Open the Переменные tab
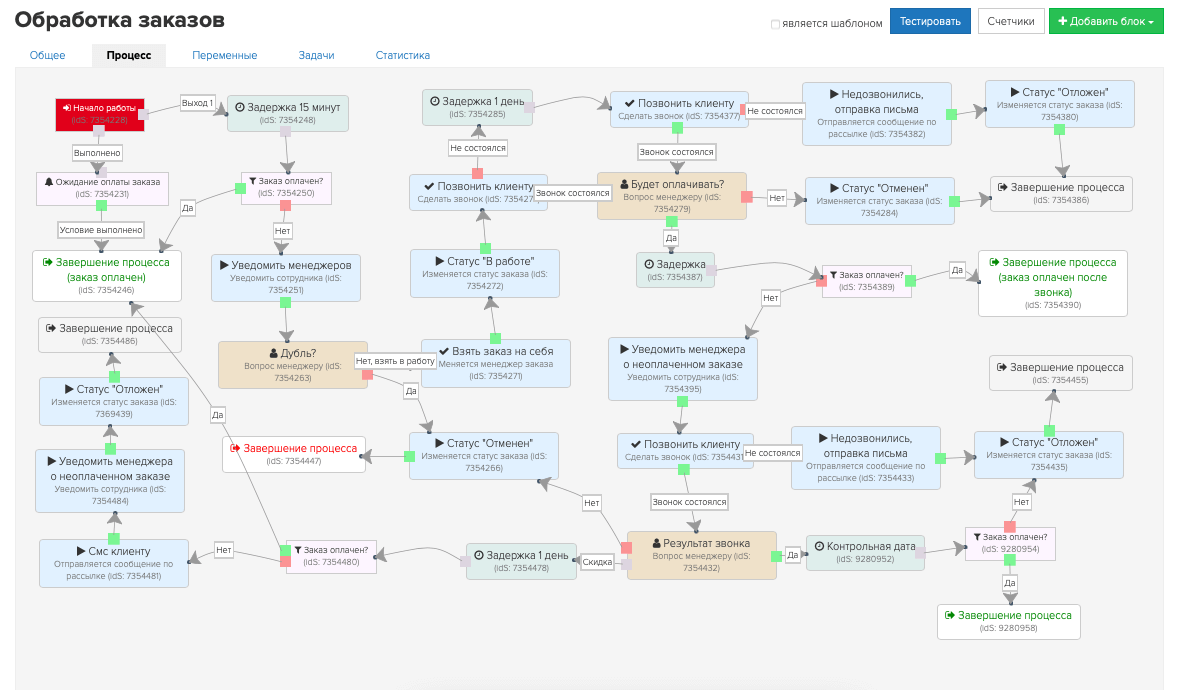The width and height of the screenshot is (1181, 690). pyautogui.click(x=224, y=55)
